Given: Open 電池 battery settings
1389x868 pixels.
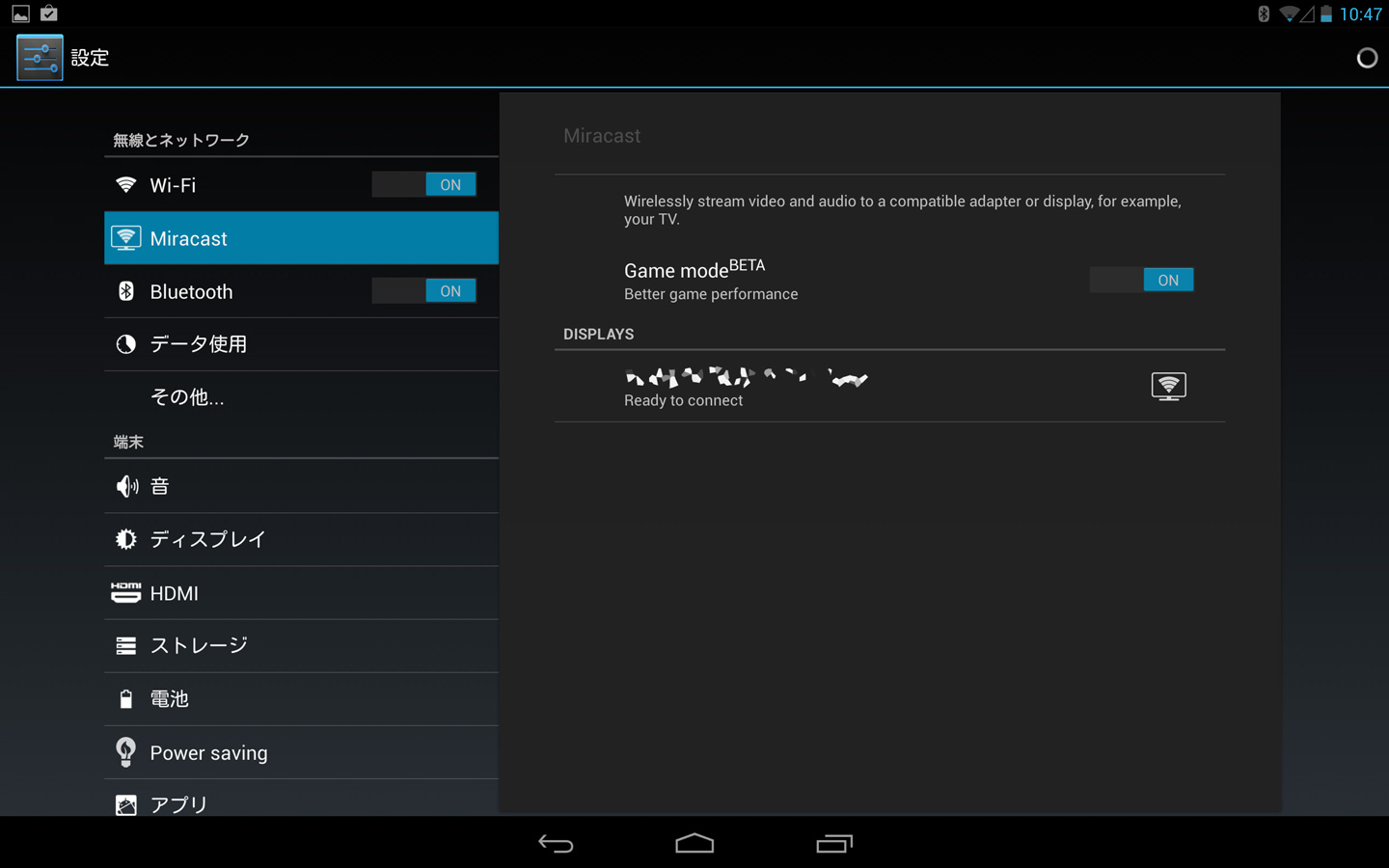Looking at the screenshot, I should (x=170, y=699).
